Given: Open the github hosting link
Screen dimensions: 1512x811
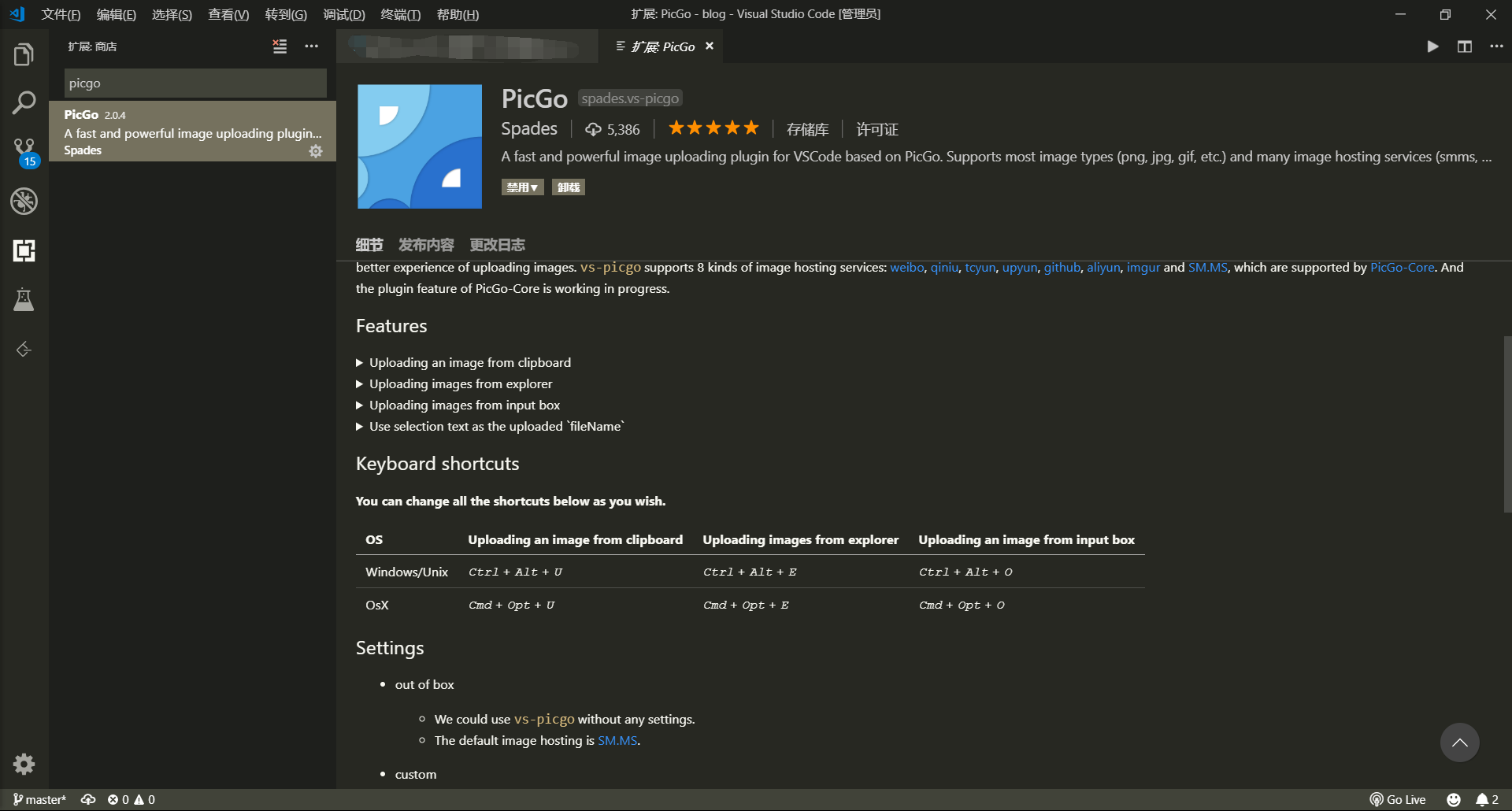Looking at the screenshot, I should [x=1062, y=268].
